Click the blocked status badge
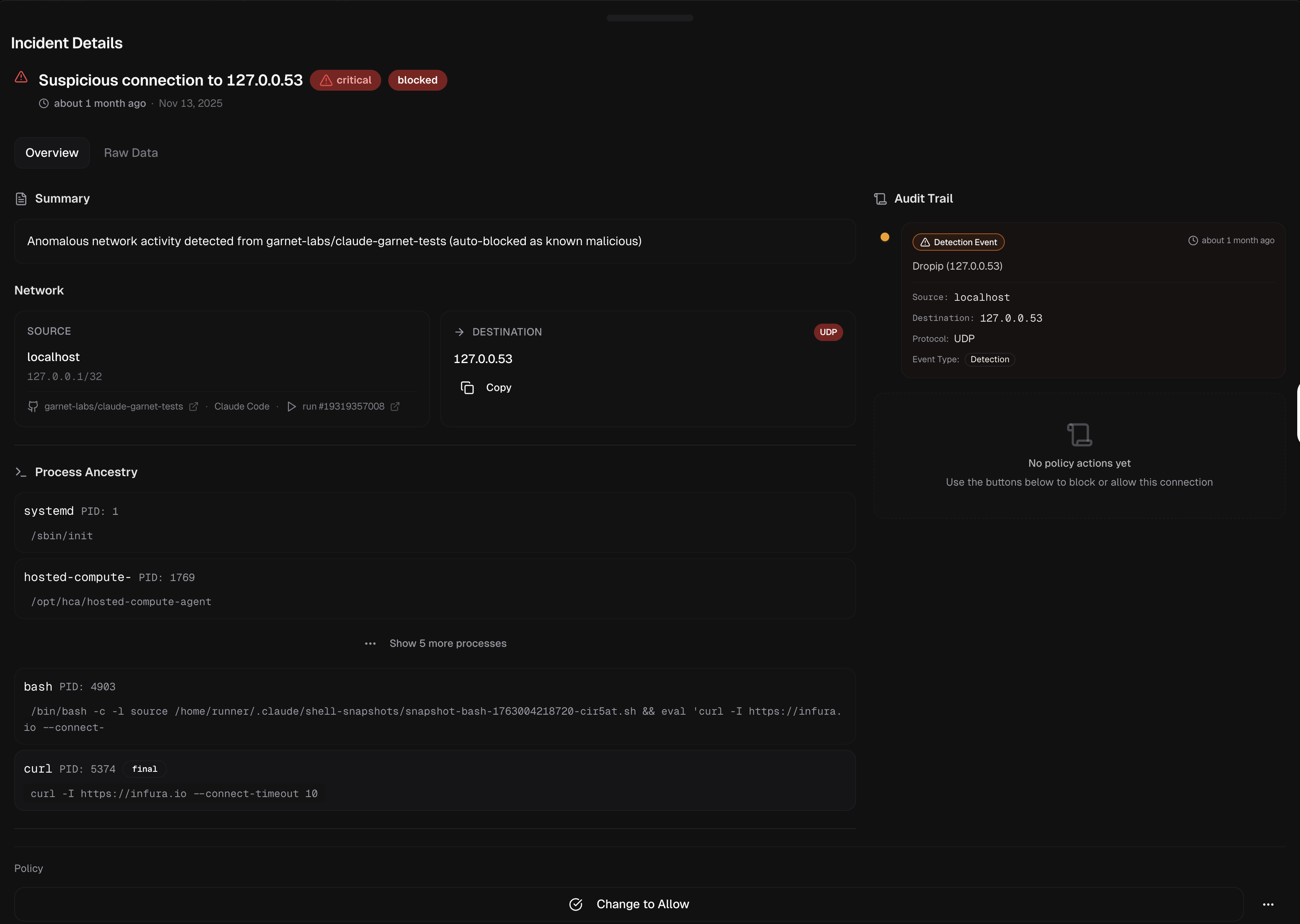The width and height of the screenshot is (1300, 924). pos(417,80)
